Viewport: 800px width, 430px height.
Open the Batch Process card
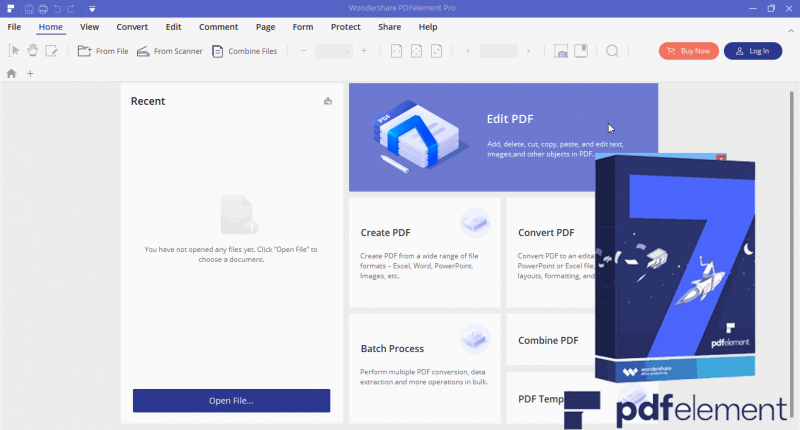(x=424, y=368)
